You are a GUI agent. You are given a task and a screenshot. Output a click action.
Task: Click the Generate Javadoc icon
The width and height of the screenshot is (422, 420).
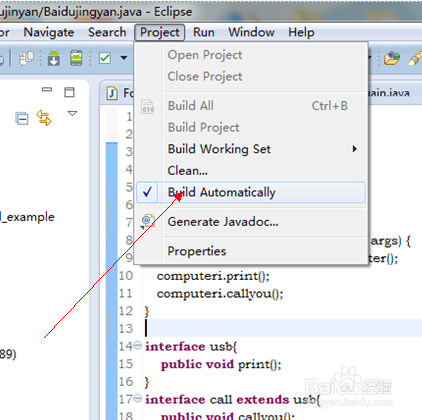[148, 221]
